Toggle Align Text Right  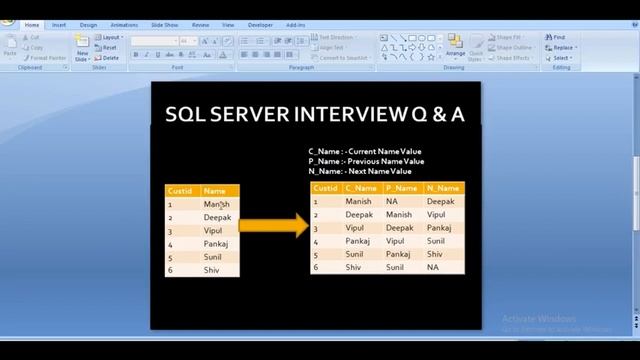pyautogui.click(x=267, y=55)
